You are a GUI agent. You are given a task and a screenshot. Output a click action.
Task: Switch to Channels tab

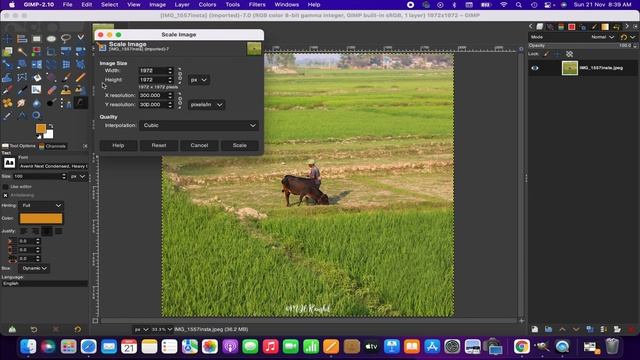click(53, 146)
